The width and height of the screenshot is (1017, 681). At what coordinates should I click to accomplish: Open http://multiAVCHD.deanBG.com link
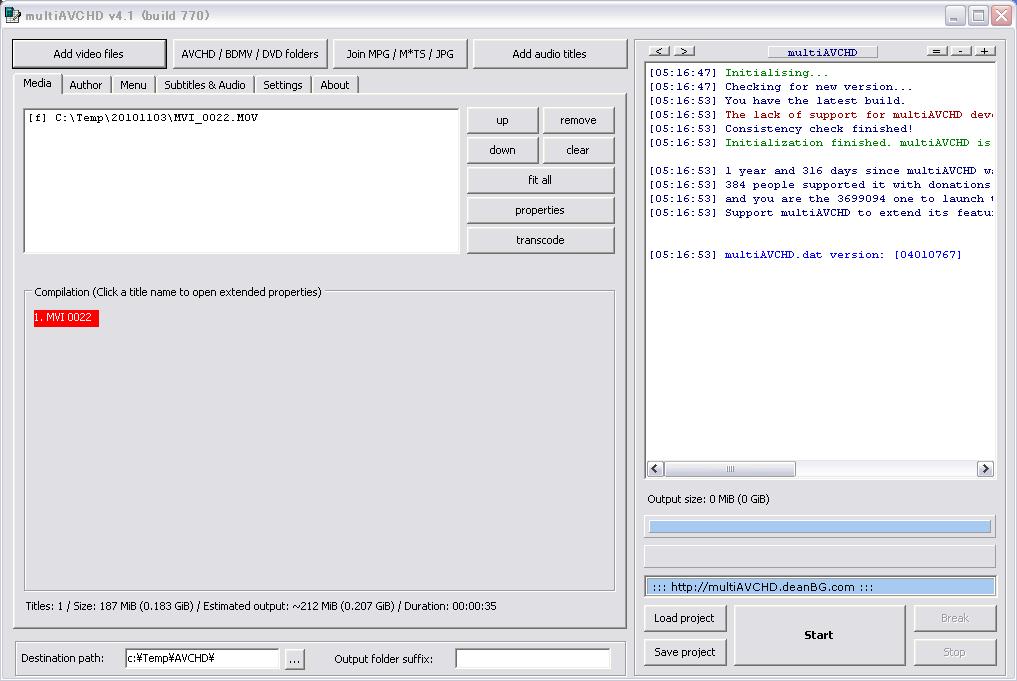820,587
